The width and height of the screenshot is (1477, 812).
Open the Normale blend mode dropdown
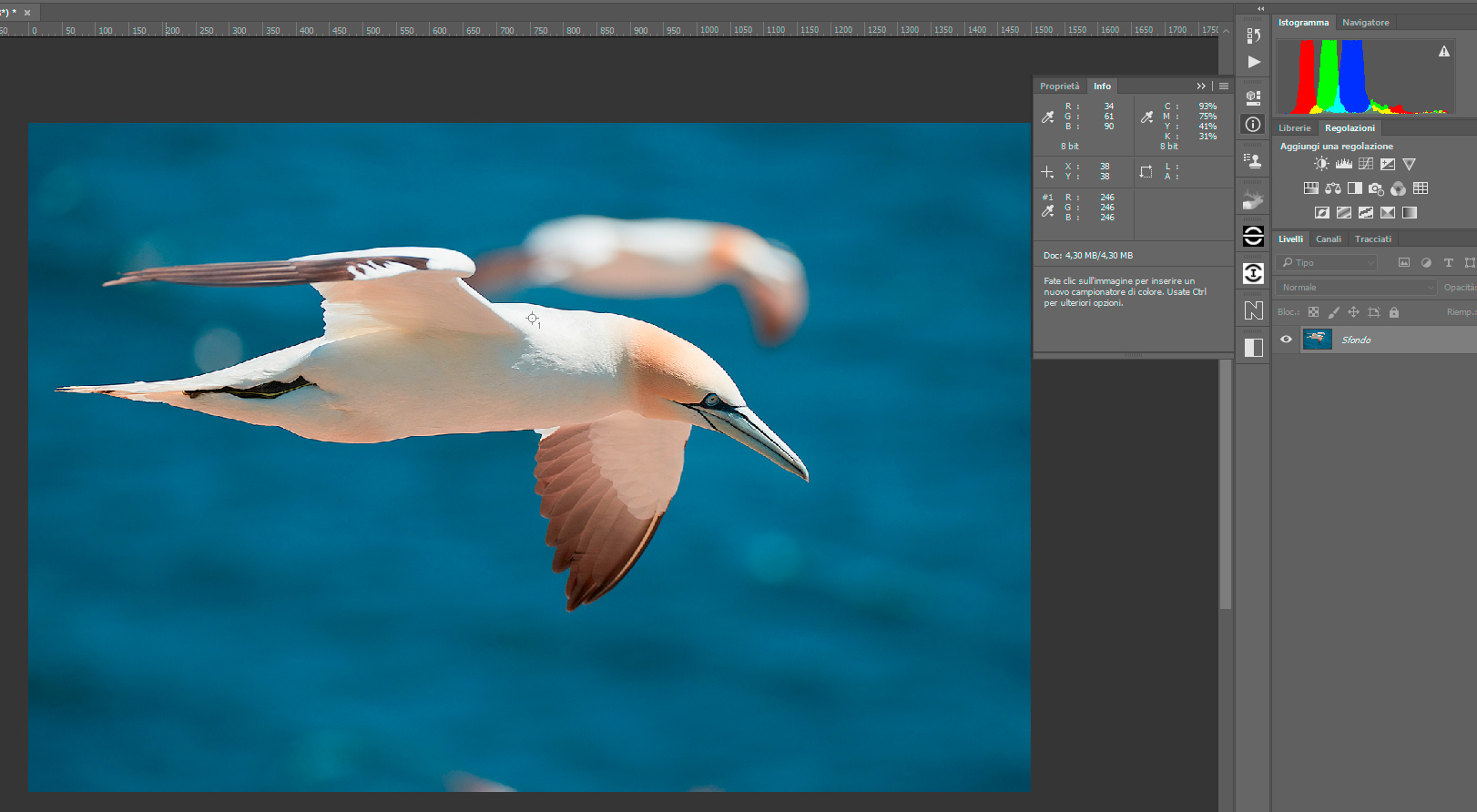[x=1357, y=288]
